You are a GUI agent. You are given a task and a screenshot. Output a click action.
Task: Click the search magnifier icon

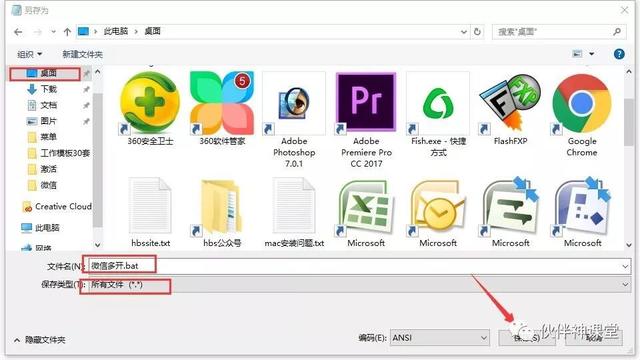point(617,31)
